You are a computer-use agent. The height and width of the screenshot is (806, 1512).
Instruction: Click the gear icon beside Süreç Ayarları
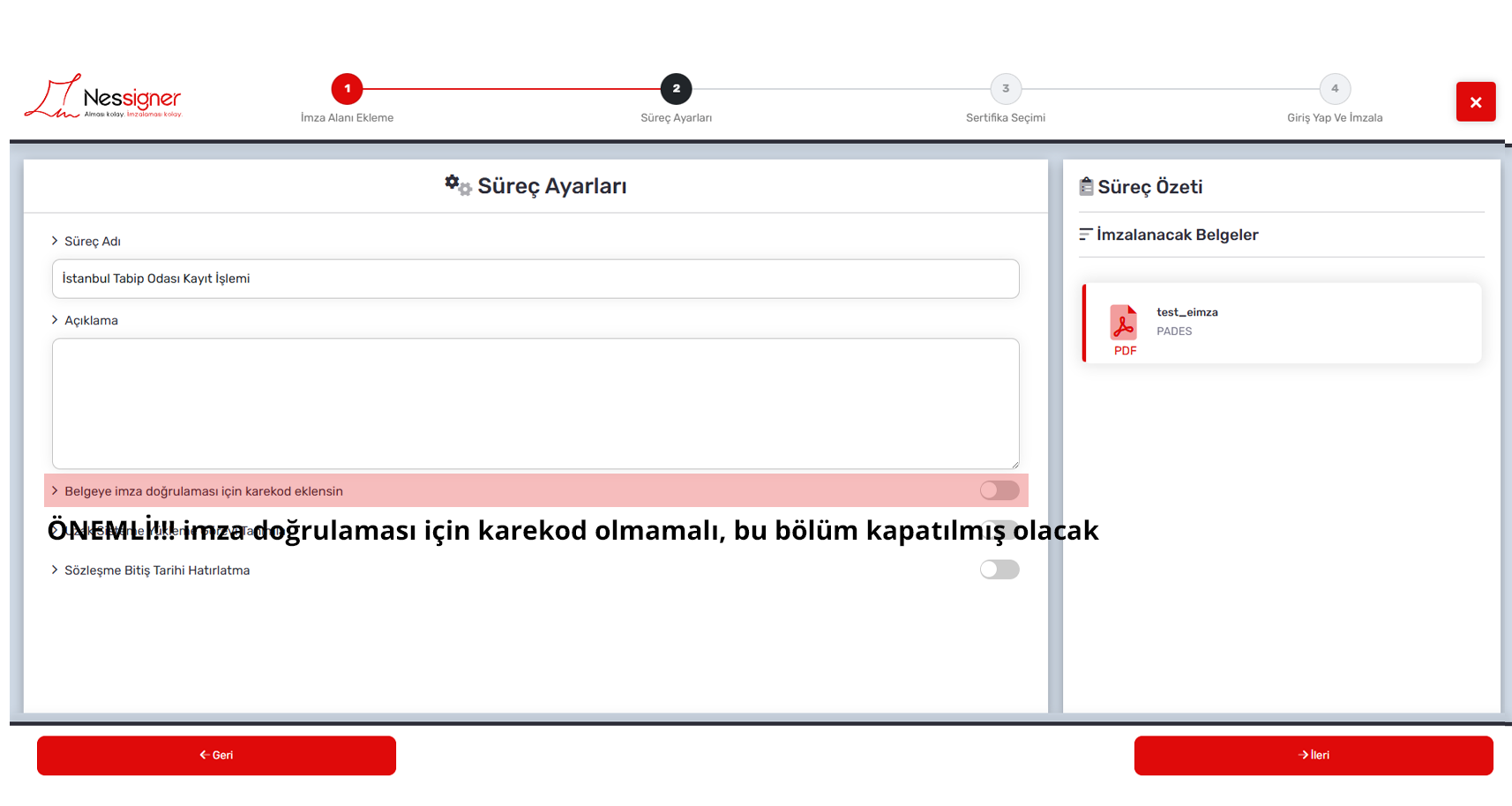[x=457, y=184]
